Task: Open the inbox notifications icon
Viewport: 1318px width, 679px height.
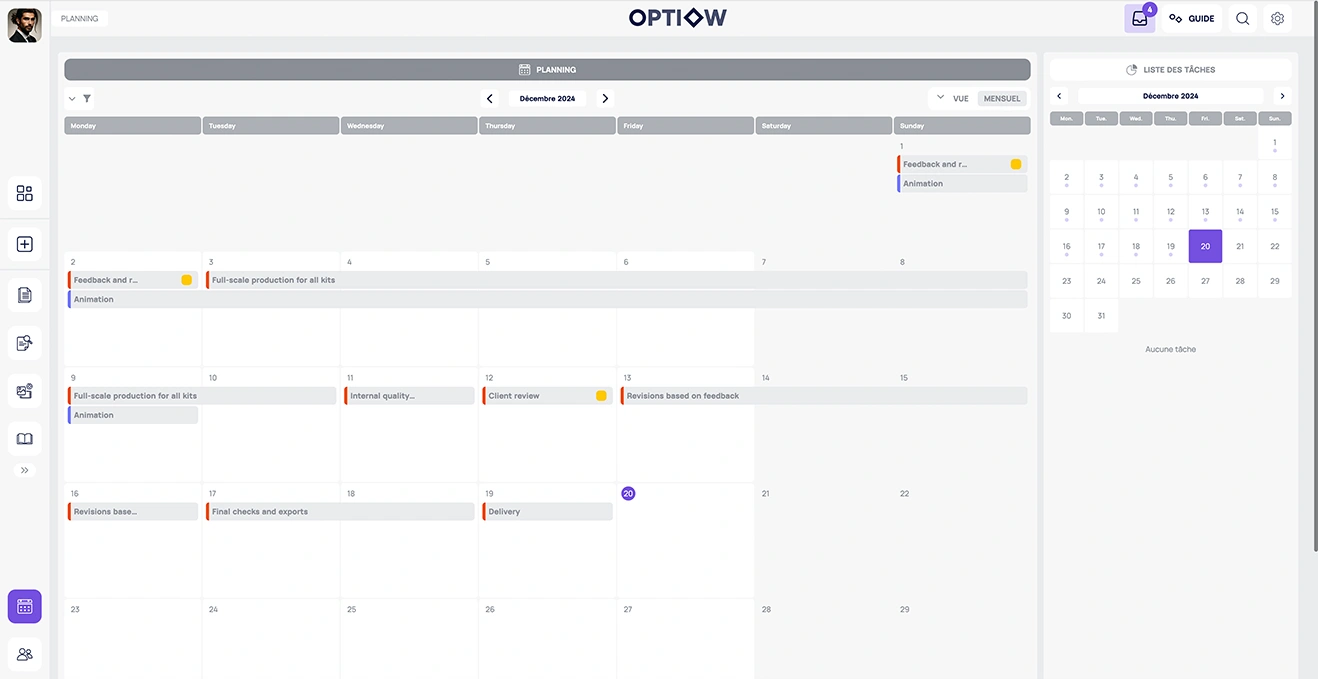Action: coord(1139,18)
